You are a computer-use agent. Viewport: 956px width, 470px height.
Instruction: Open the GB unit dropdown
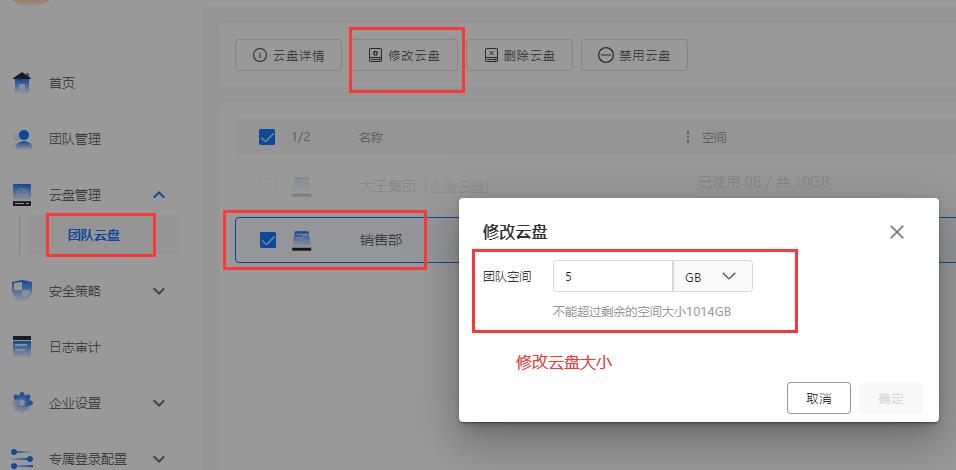(713, 276)
